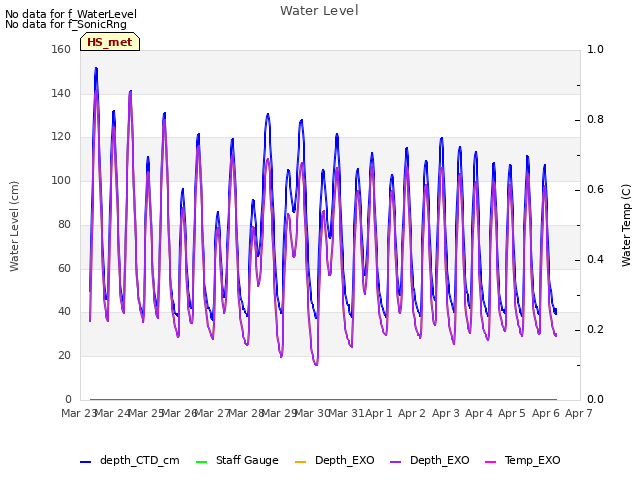Screen dimensions: 640x480
Task: Click the 120 left-axis tick label
Action: tap(61, 137)
